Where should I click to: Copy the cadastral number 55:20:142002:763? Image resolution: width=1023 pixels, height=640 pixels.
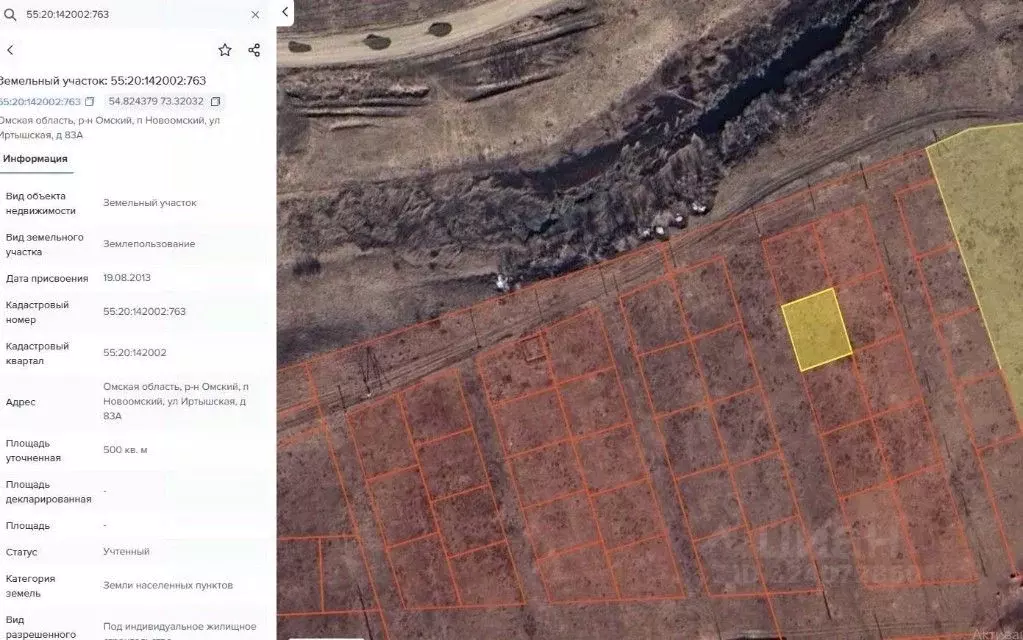point(90,102)
